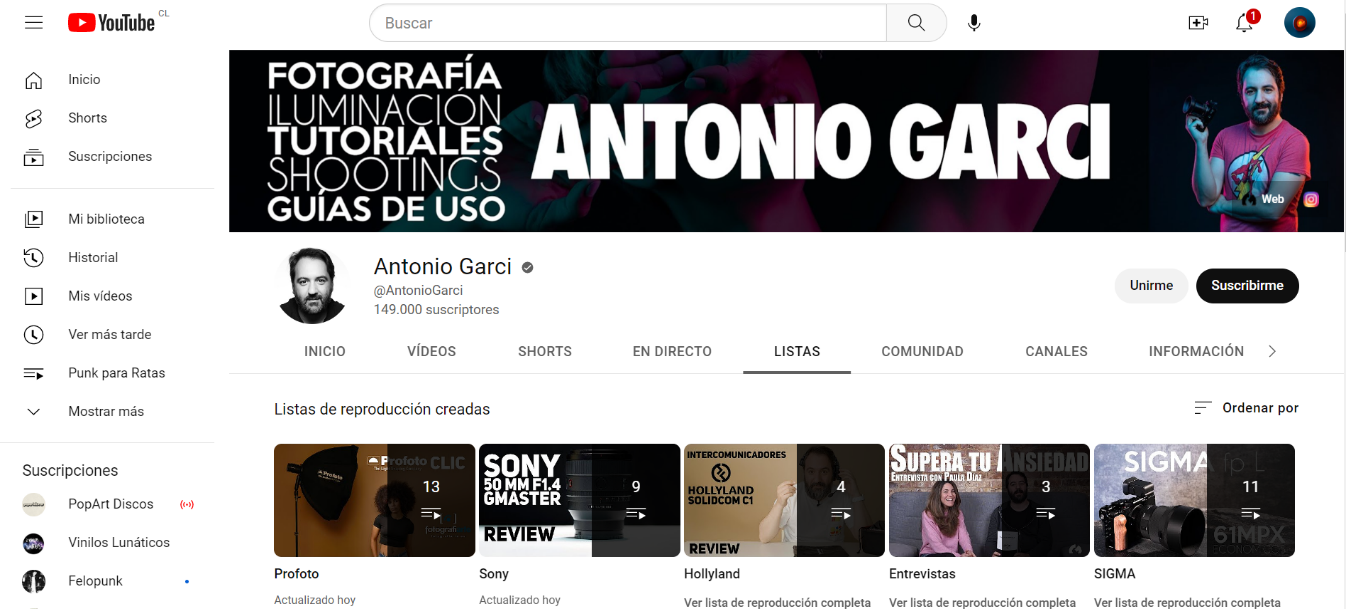
Task: Click the Unirme button
Action: 1151,286
